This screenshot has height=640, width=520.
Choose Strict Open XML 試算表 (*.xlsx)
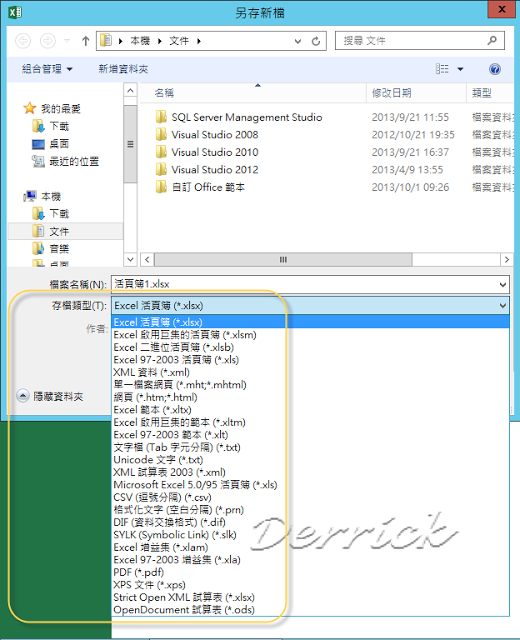[311, 597]
